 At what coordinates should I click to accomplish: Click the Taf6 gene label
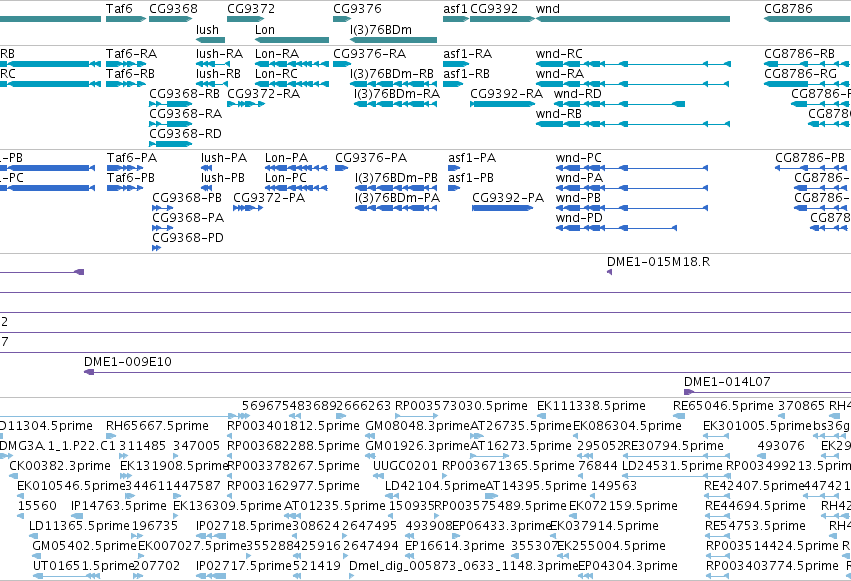pyautogui.click(x=119, y=9)
